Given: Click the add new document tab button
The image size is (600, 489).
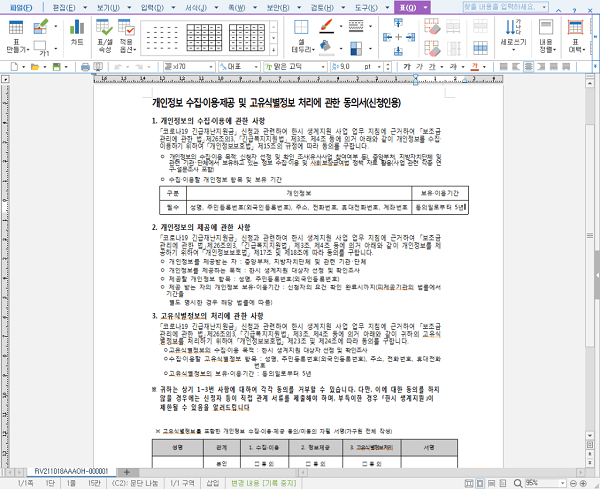Looking at the screenshot, I should point(127,472).
